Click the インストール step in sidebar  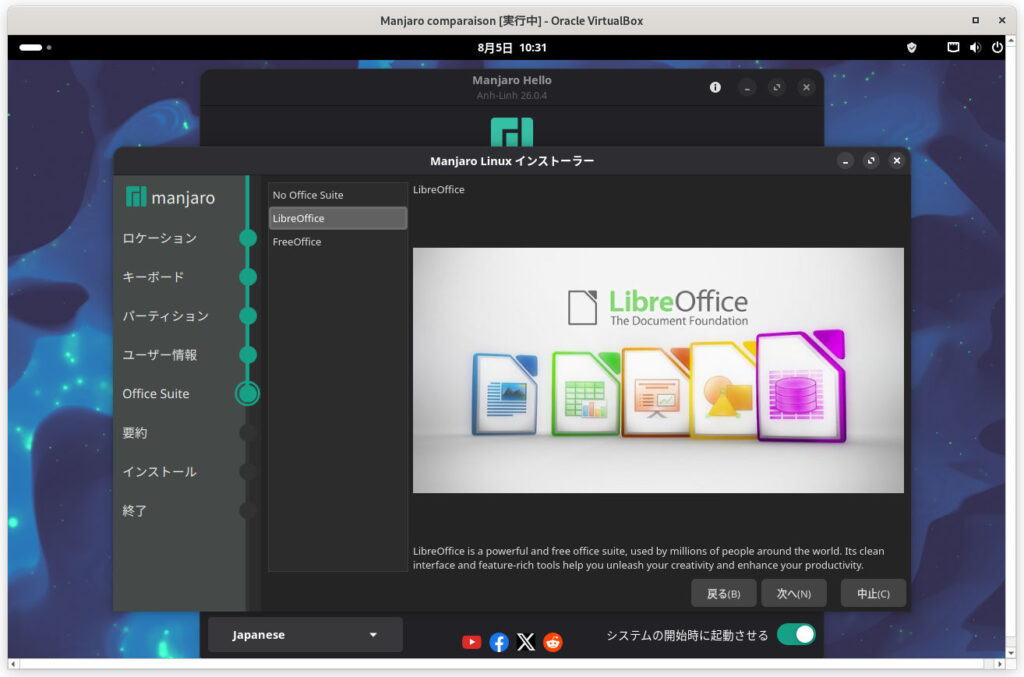(160, 471)
